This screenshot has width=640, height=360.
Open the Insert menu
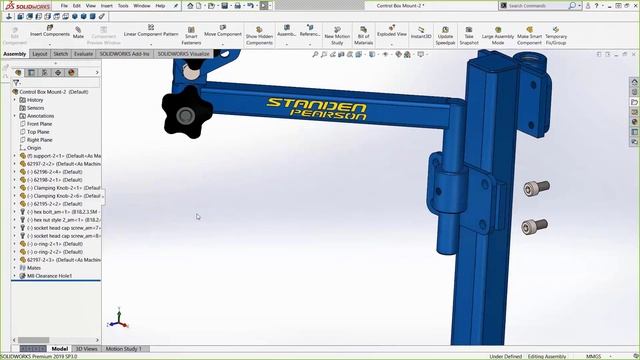point(107,6)
